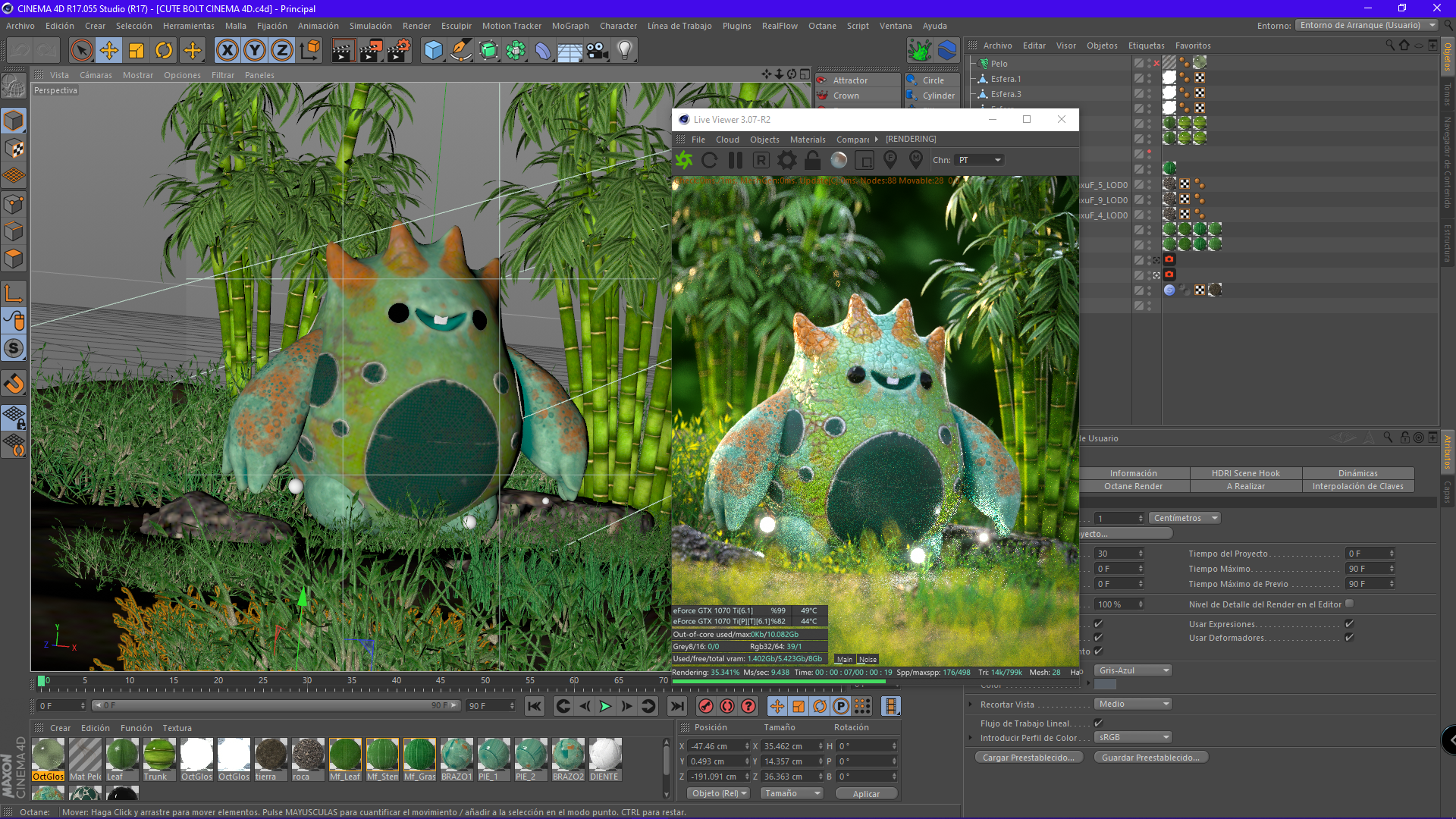Click the green timeline playhead at frame 0
The width and height of the screenshot is (1456, 819).
coord(42,681)
